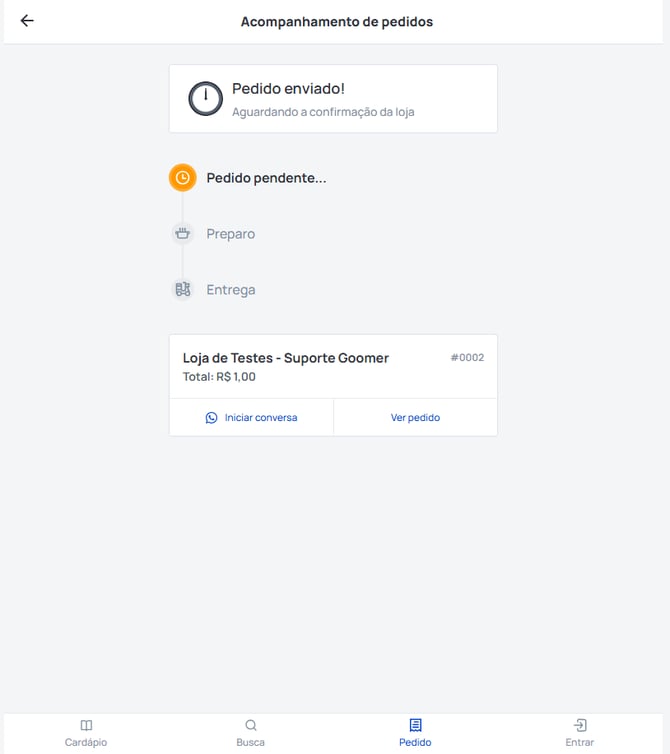Open the Entrar tab label

[580, 743]
